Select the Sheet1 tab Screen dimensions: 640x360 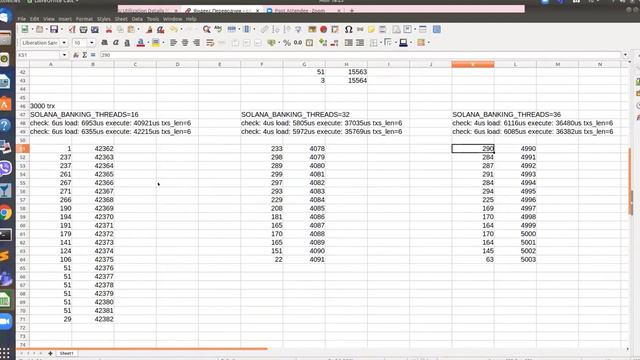[67, 353]
